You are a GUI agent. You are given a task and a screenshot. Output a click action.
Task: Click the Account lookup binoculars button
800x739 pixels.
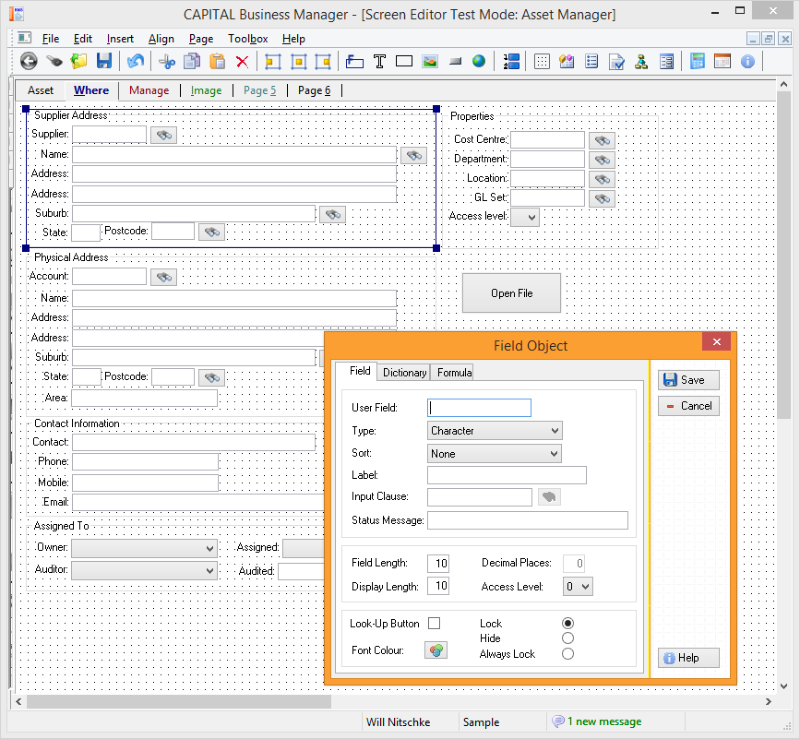point(164,277)
